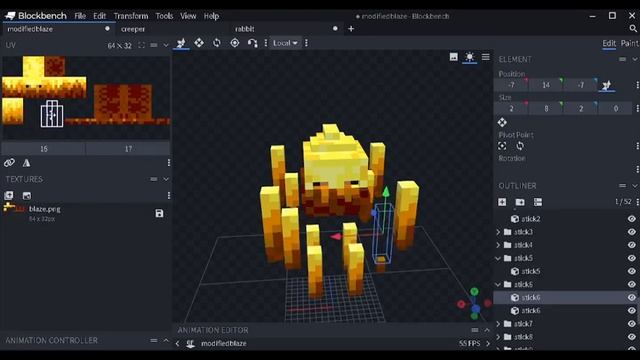Viewport: 640px width, 360px height.
Task: Import a texture in Textures panel
Action: tap(9, 196)
